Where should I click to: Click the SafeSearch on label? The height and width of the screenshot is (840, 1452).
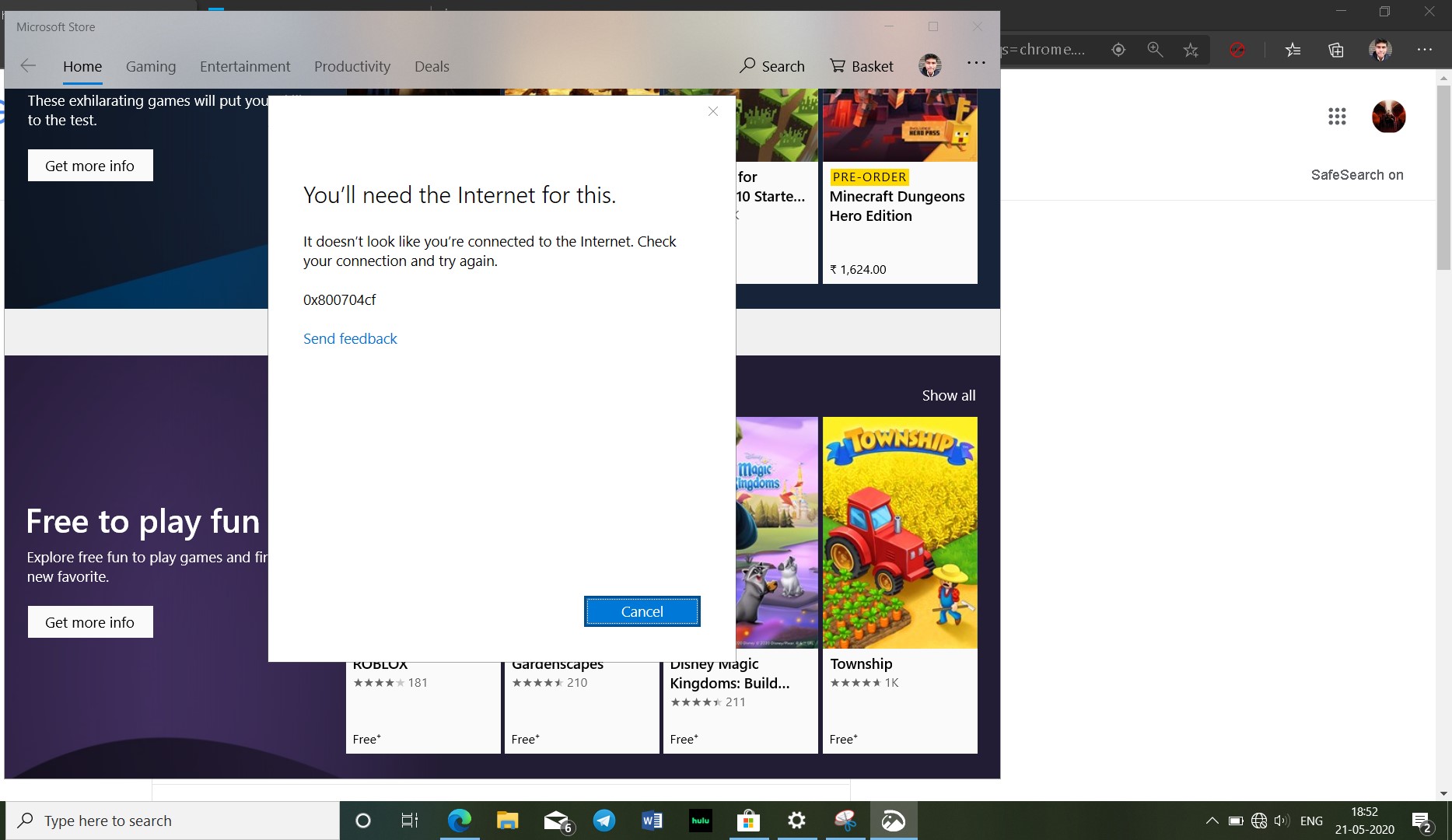click(x=1357, y=175)
